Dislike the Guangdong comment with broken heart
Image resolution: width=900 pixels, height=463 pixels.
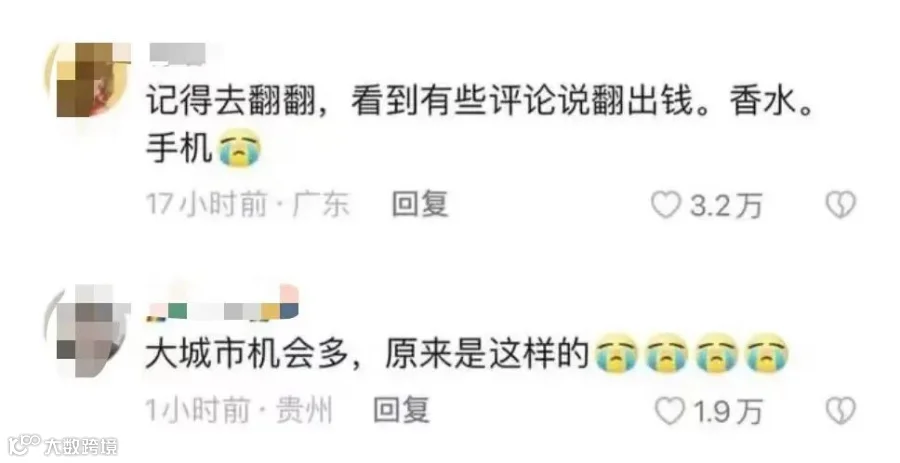click(840, 204)
